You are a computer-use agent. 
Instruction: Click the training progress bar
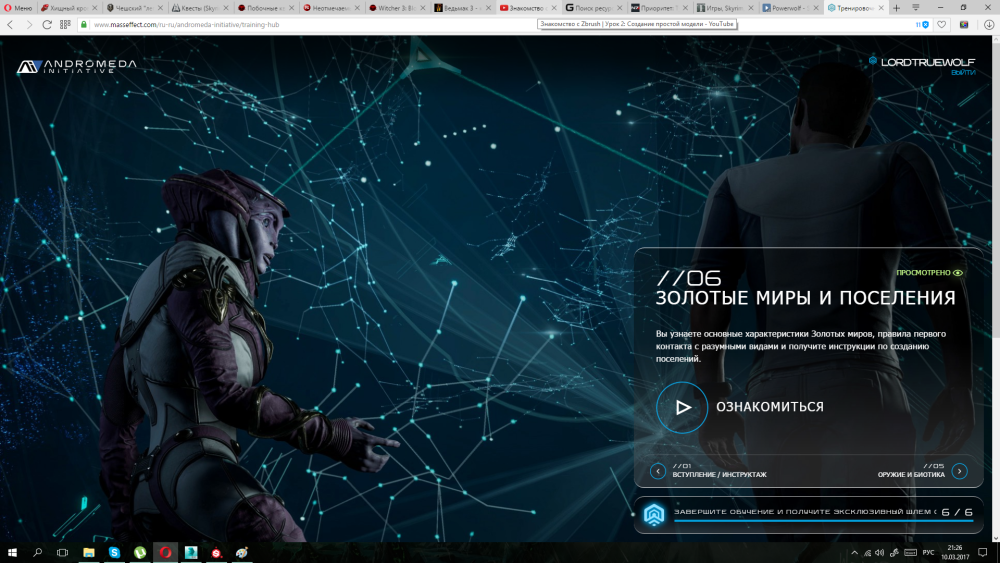(823, 521)
